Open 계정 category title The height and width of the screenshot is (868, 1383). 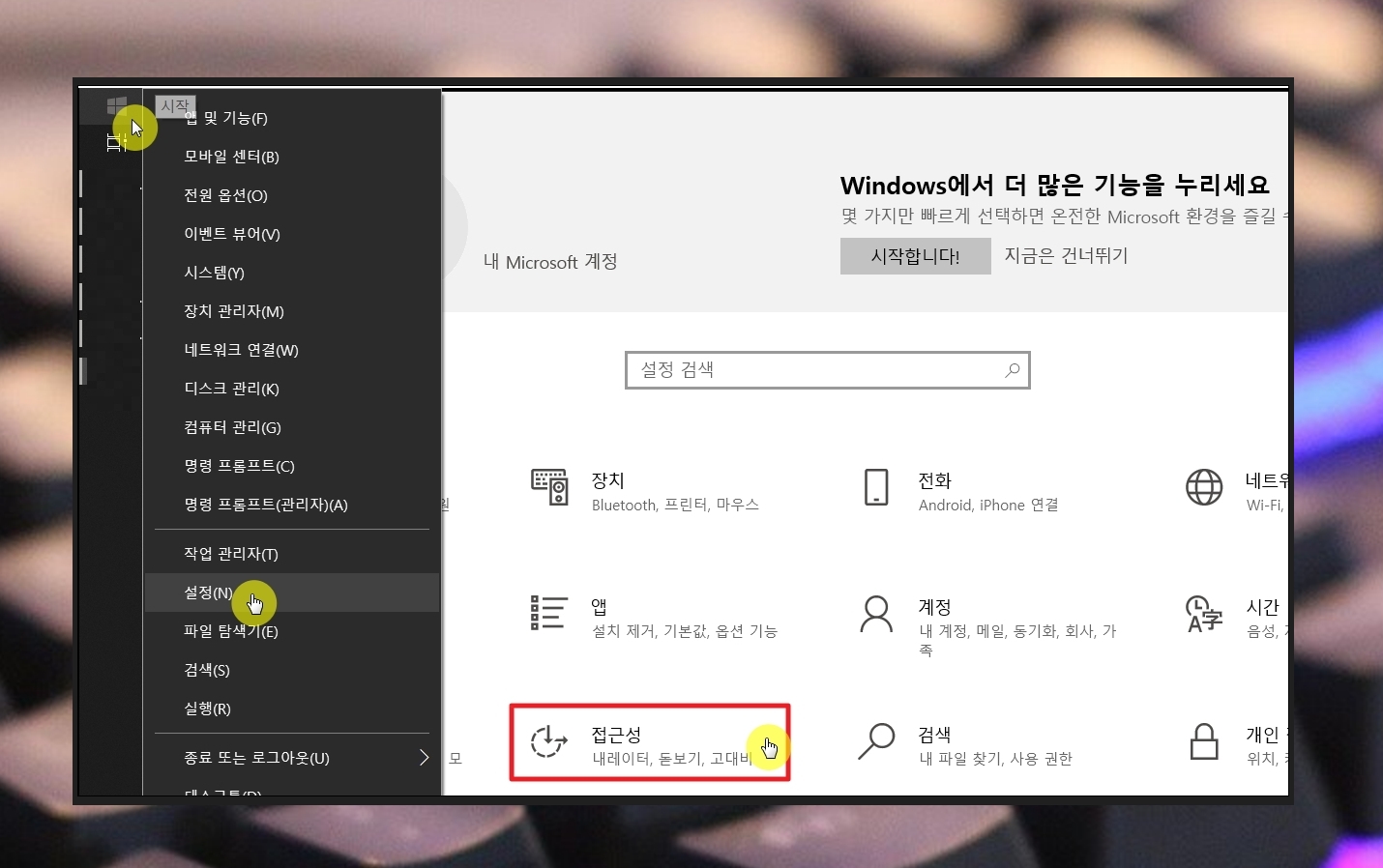[x=935, y=607]
